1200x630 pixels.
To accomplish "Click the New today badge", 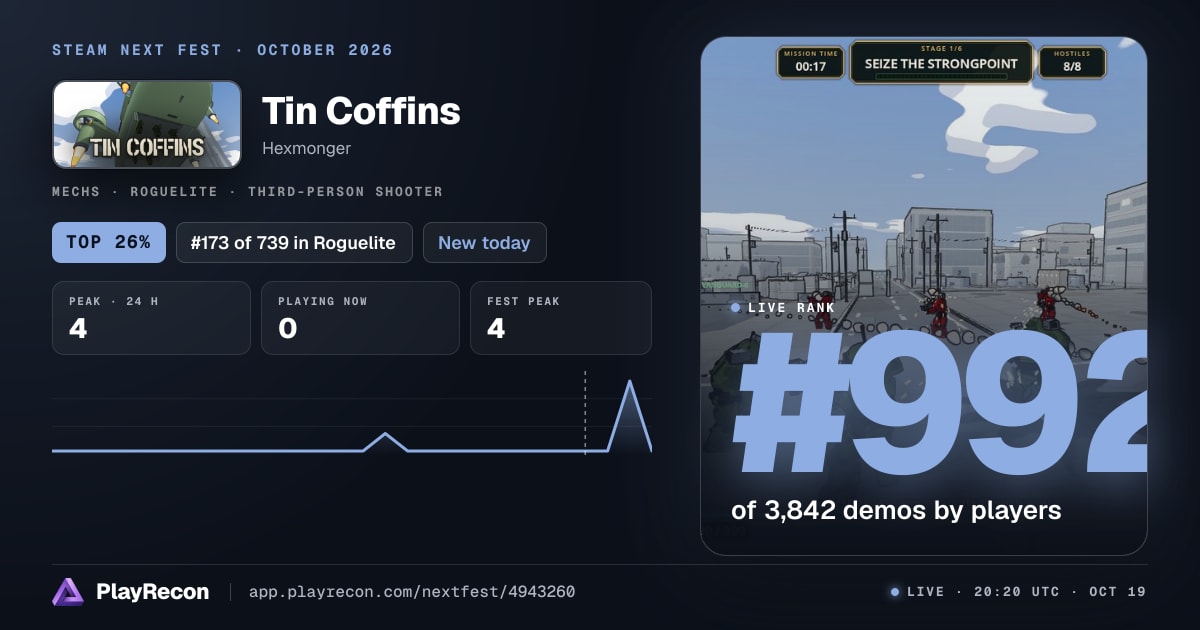I will pos(485,242).
